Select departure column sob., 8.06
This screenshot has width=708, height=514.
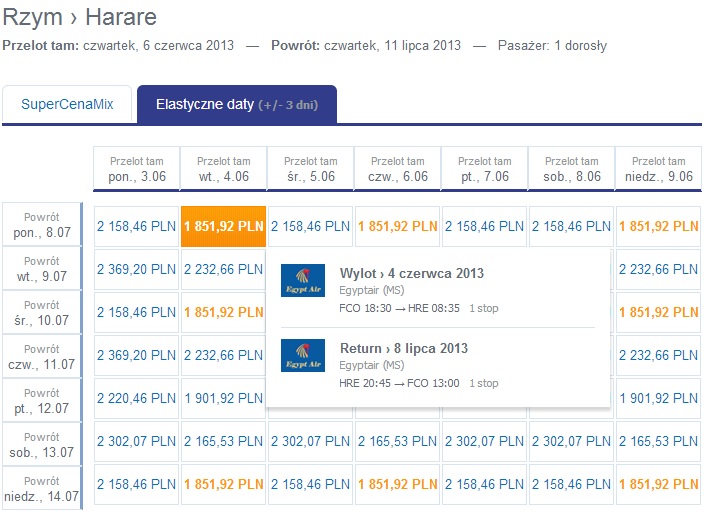[x=572, y=168]
